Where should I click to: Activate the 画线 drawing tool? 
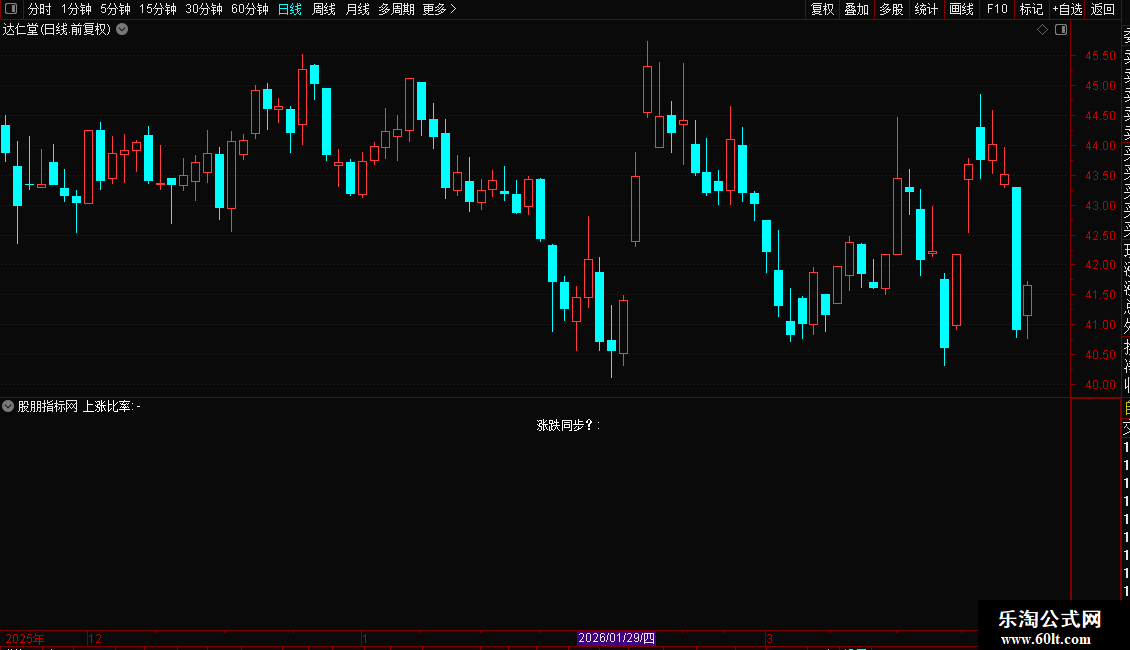(961, 9)
